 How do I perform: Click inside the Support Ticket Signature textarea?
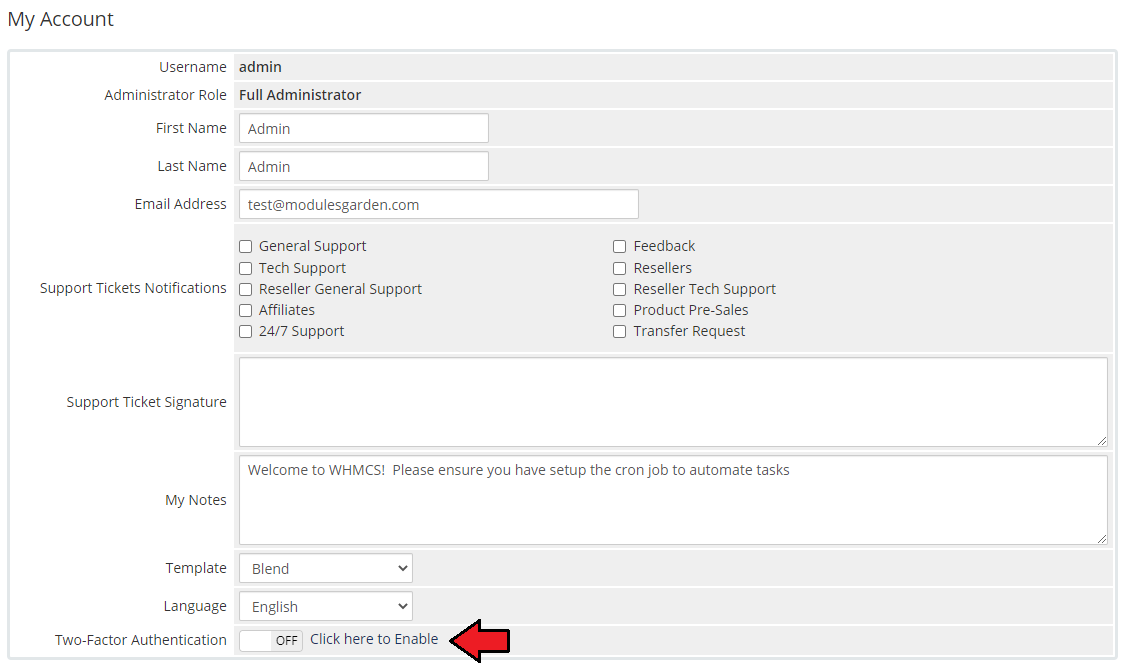673,402
